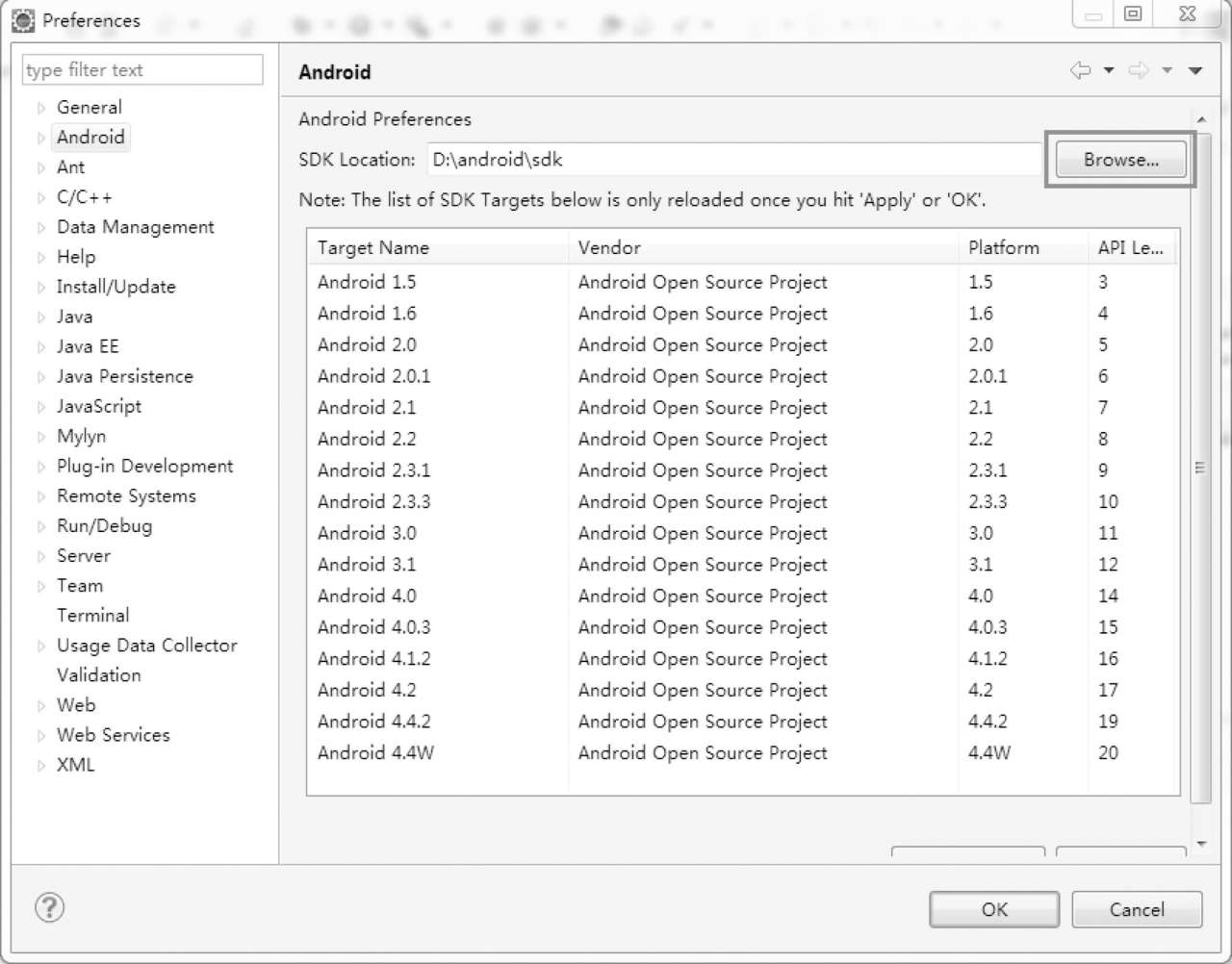Viewport: 1232px width, 964px height.
Task: Sort by API Level column header
Action: pos(1133,247)
